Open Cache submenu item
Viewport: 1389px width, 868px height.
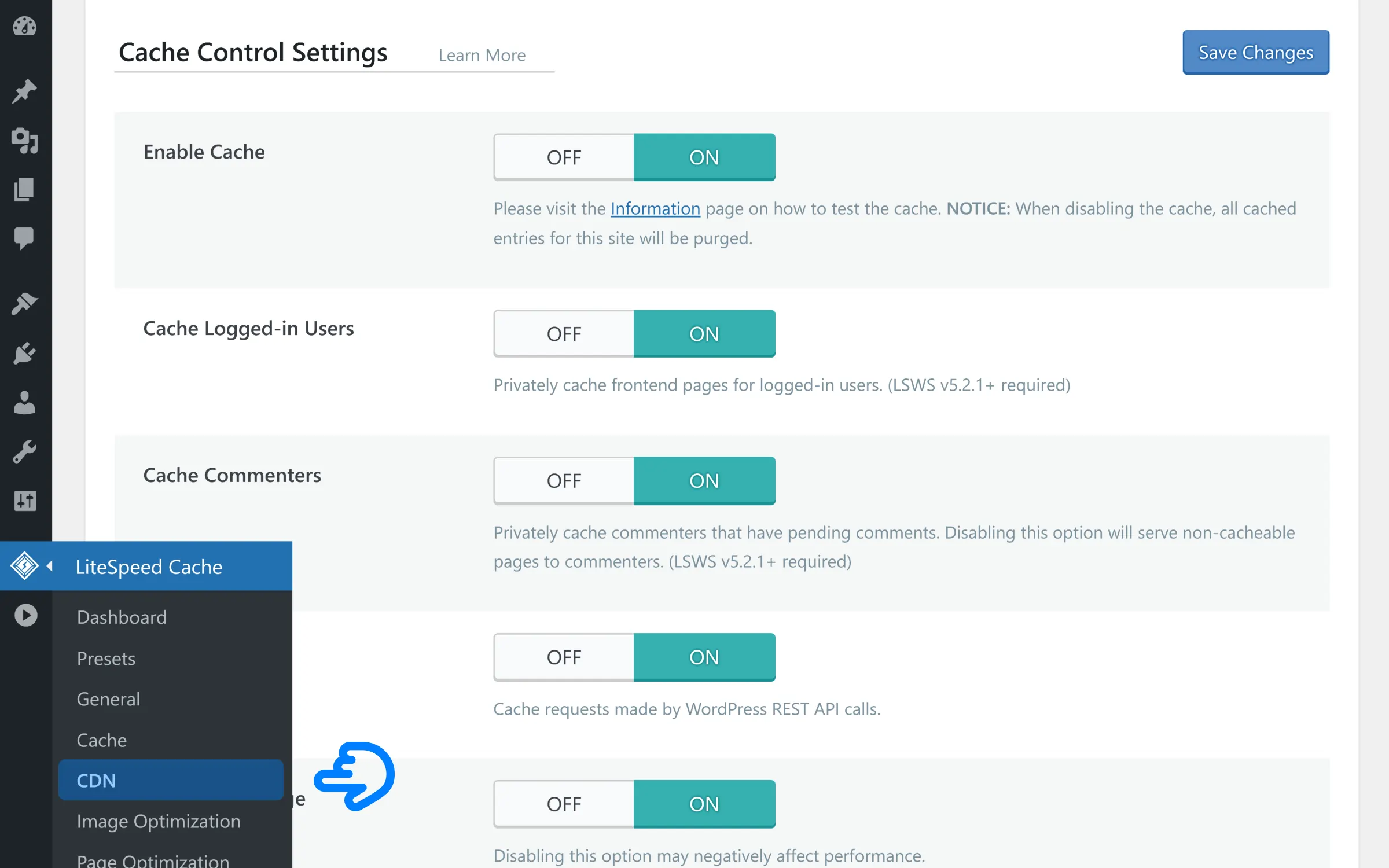(x=101, y=740)
